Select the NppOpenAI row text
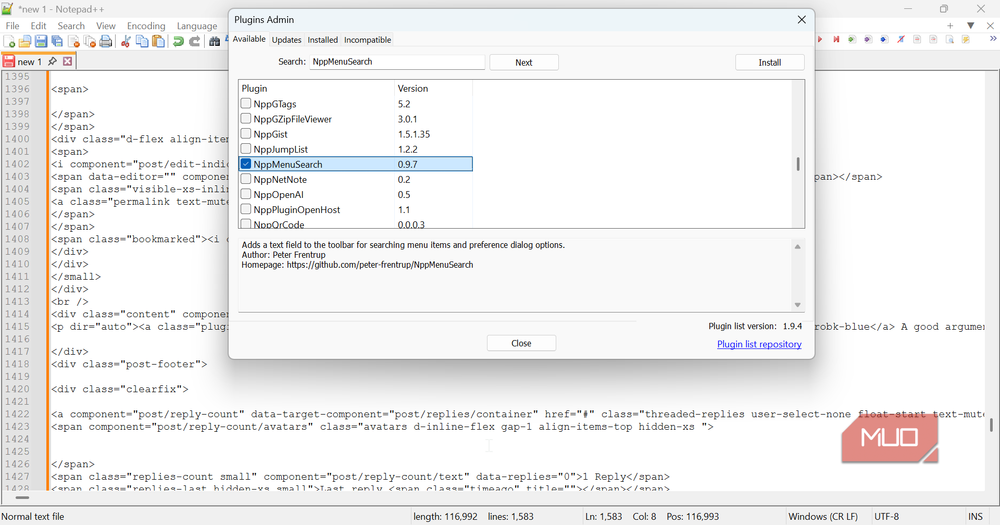 coord(278,195)
